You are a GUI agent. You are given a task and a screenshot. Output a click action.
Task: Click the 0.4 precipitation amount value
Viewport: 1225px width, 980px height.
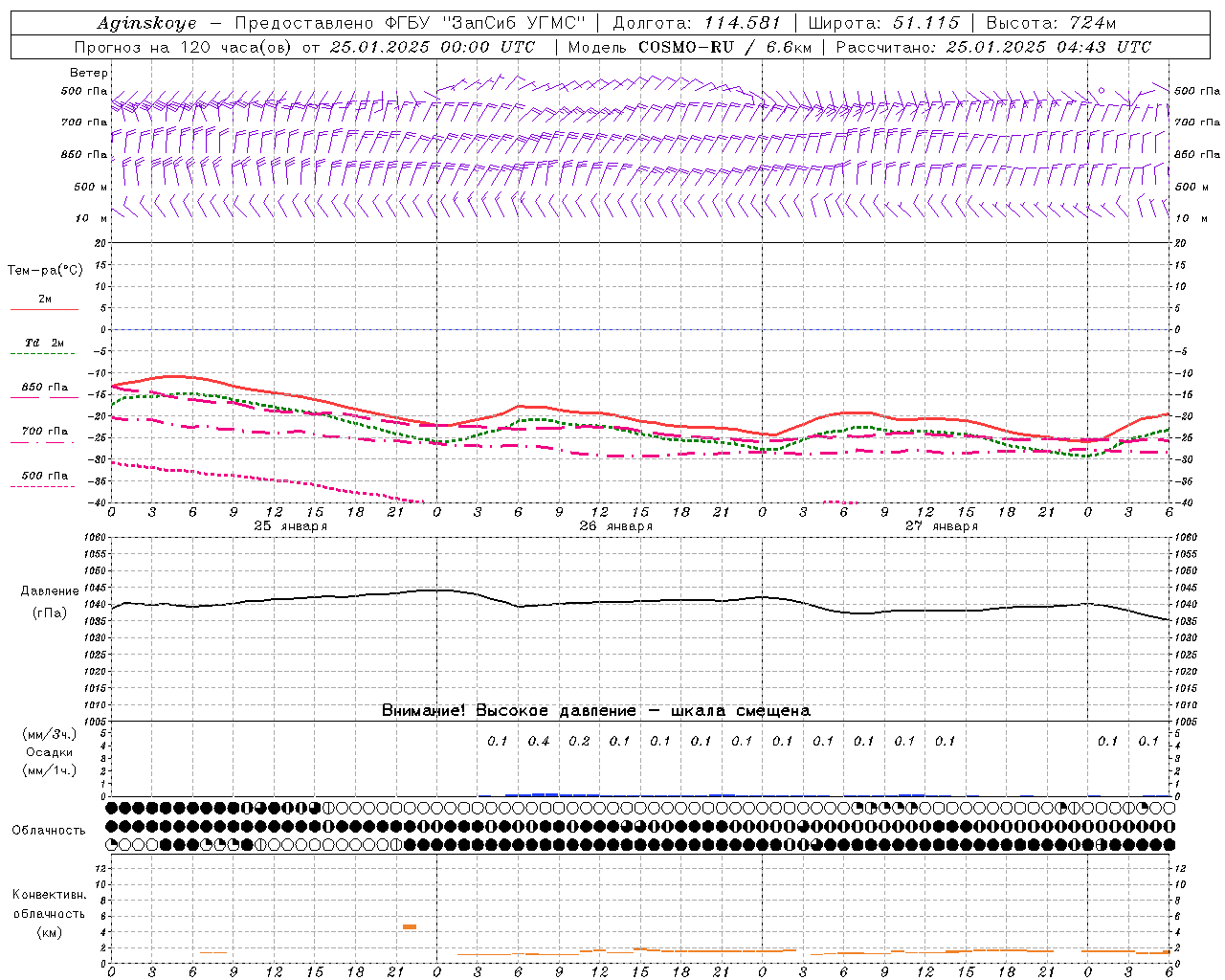point(539,741)
